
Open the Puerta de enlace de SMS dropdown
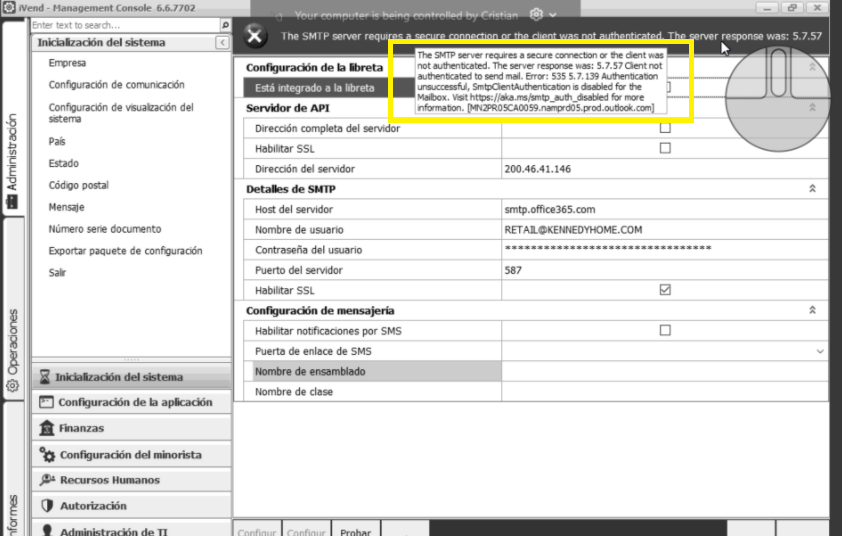click(x=820, y=351)
